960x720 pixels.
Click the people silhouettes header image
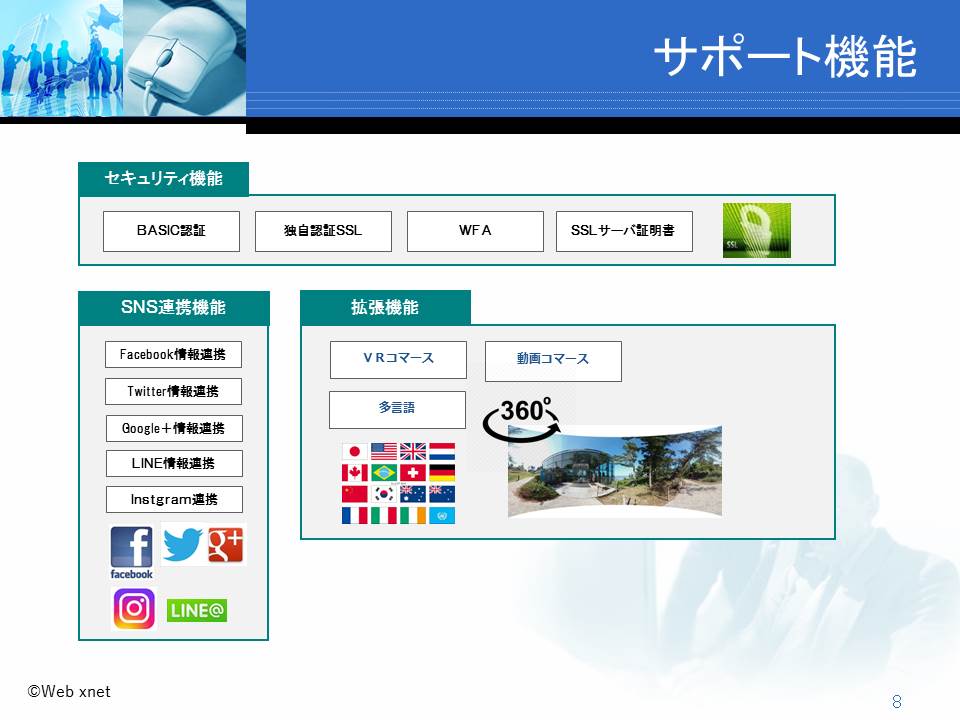point(61,58)
